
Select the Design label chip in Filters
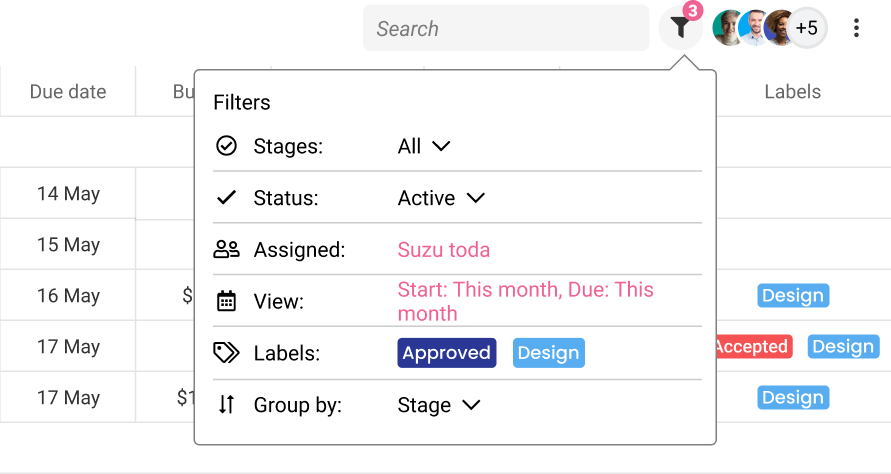pos(548,353)
